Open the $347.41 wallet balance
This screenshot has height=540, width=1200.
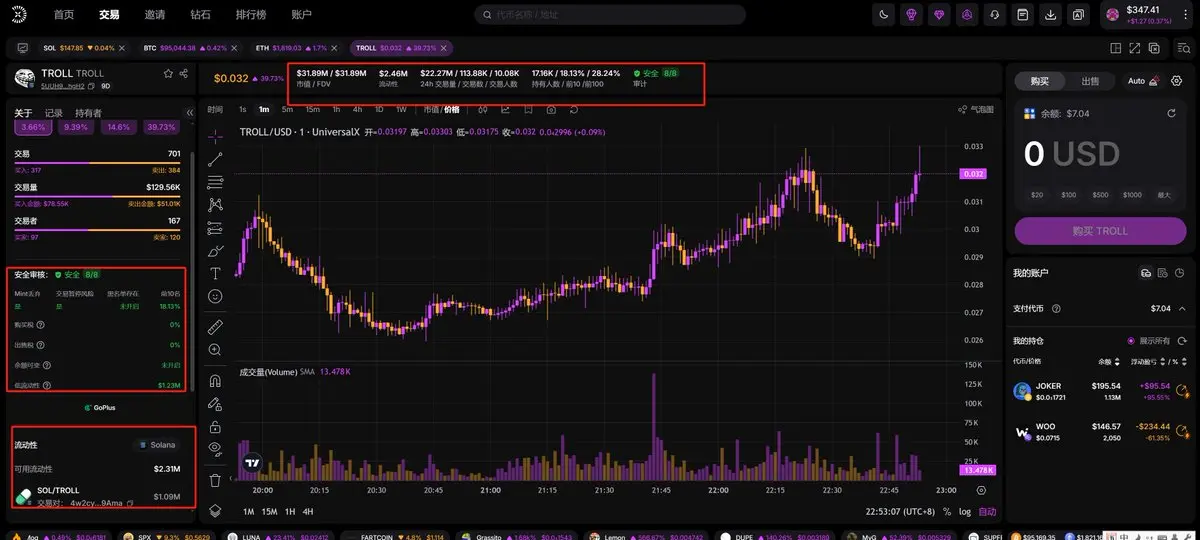[1142, 15]
